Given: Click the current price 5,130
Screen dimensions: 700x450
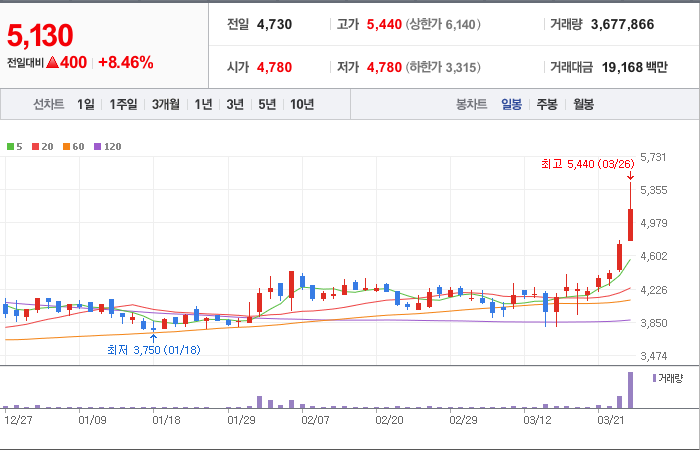Looking at the screenshot, I should coord(40,36).
